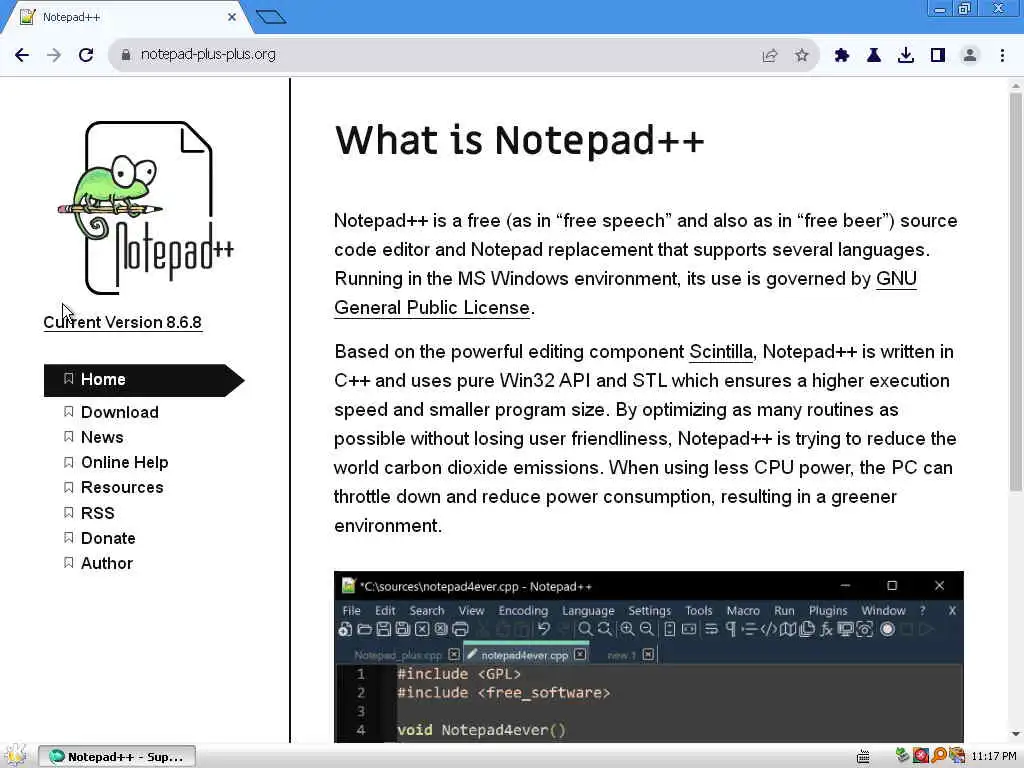Activate the Notepad++ - Sup... taskbar button
The height and width of the screenshot is (768, 1024).
tap(117, 757)
